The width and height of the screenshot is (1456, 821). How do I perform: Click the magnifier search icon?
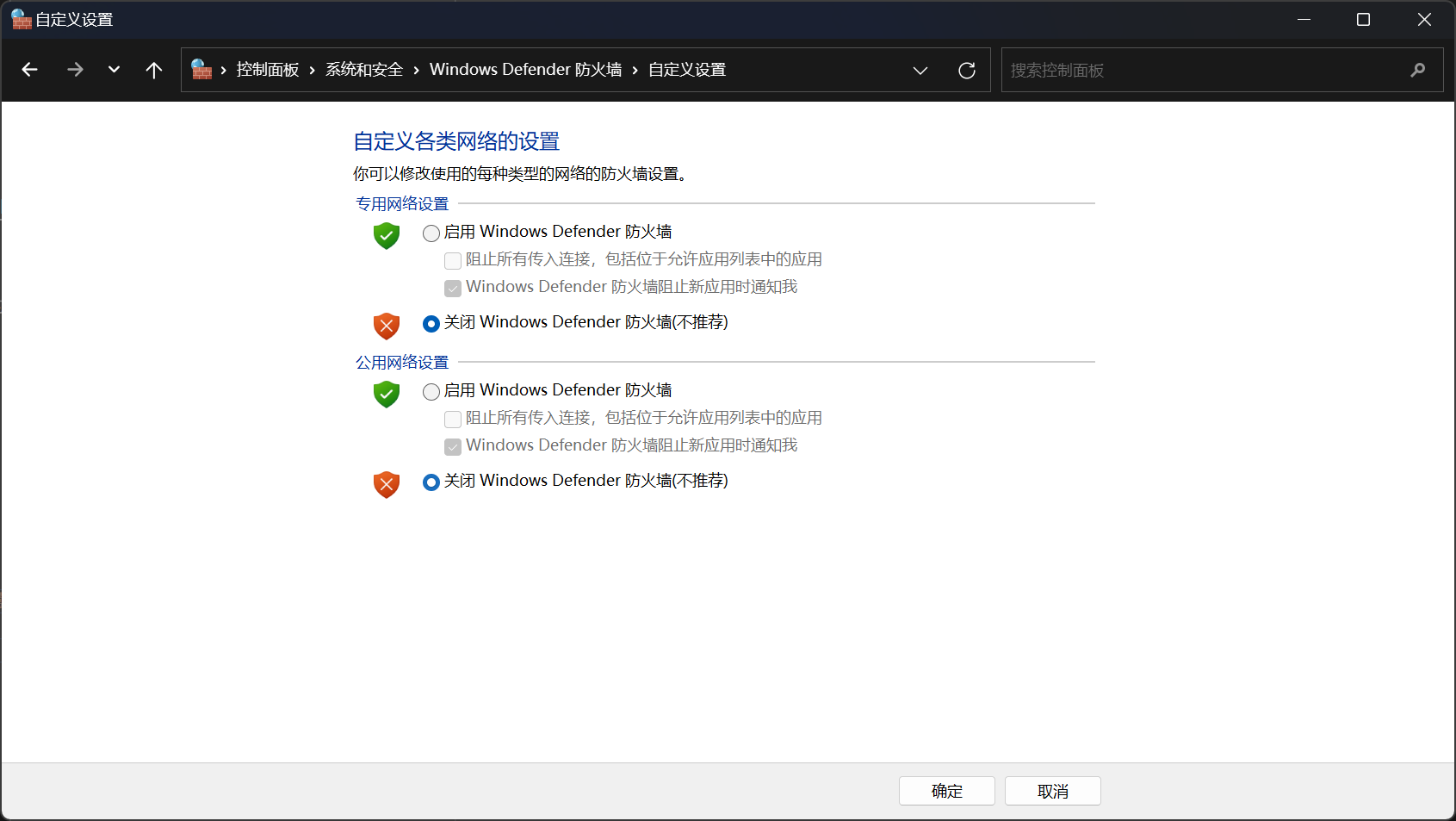(1418, 71)
